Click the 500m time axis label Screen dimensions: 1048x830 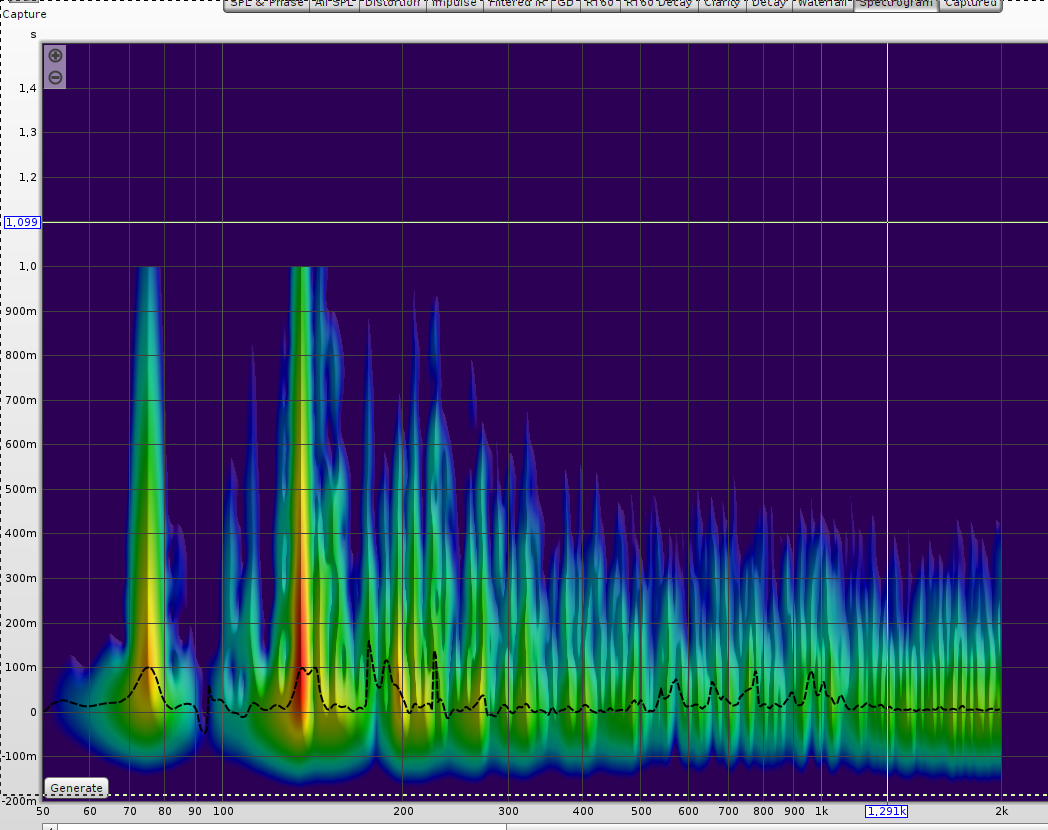(x=21, y=489)
